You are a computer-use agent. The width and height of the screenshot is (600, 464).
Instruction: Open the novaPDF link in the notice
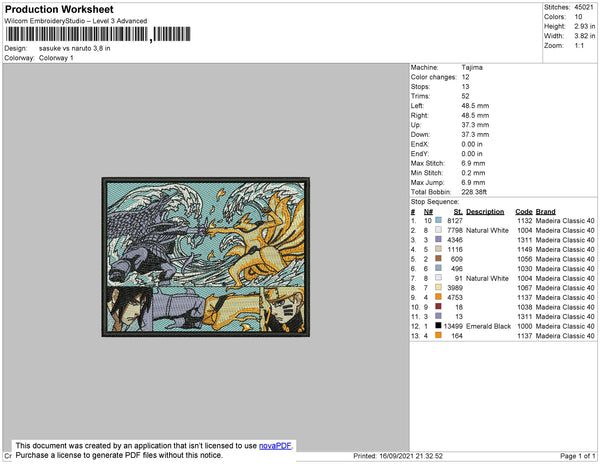[275, 446]
